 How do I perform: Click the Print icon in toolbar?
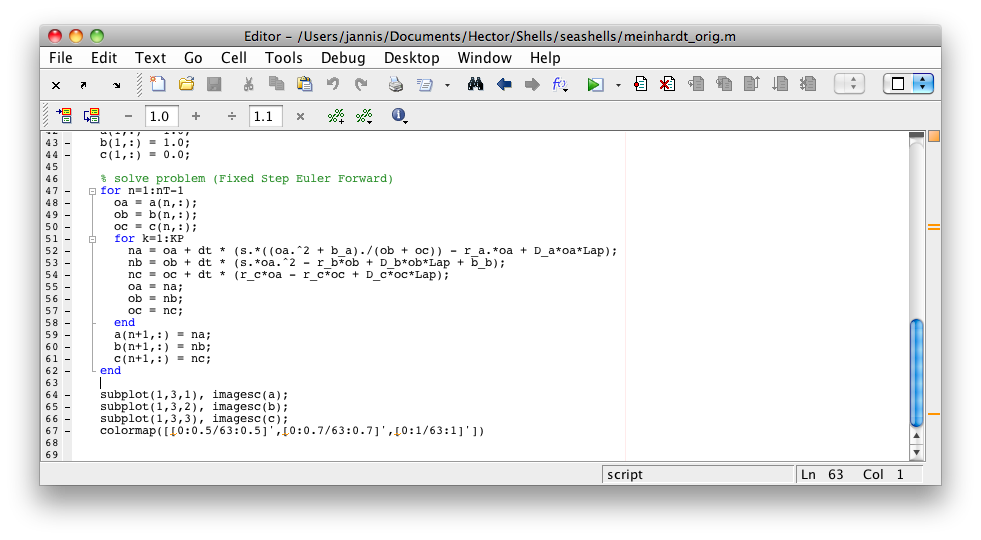[x=396, y=85]
